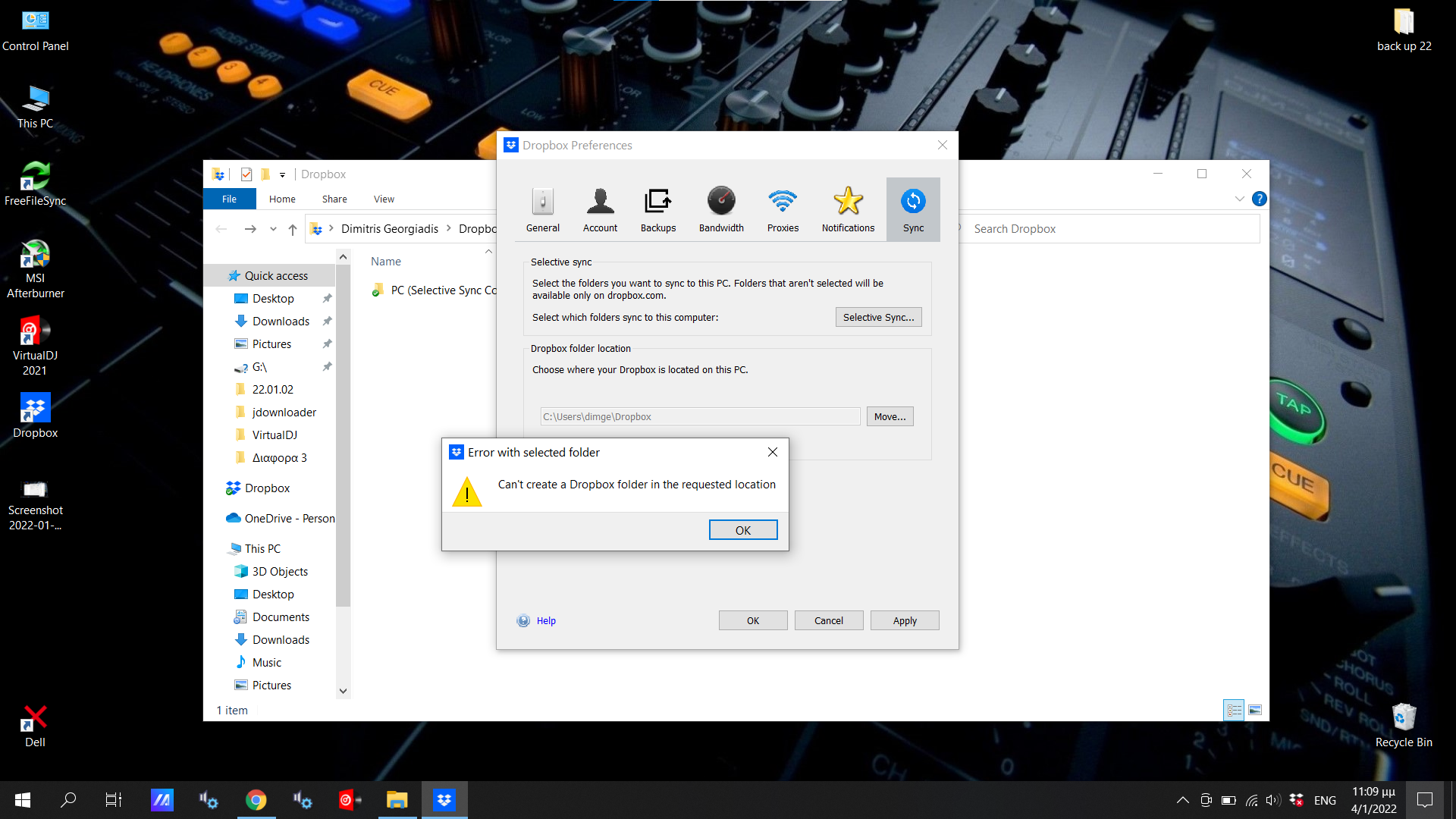Viewport: 1456px width, 819px height.
Task: Select the VirtualDJ folder in navigation pane
Action: pos(275,435)
